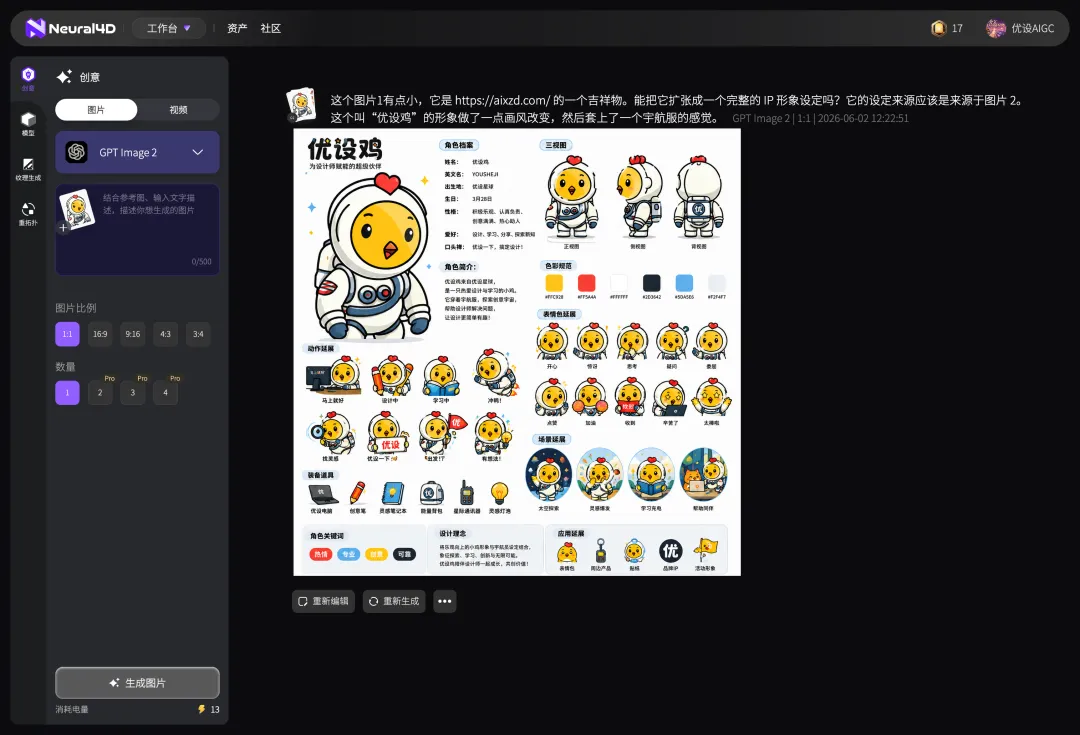Image resolution: width=1080 pixels, height=735 pixels.
Task: Click the lightning energy cost icon
Action: [x=202, y=709]
